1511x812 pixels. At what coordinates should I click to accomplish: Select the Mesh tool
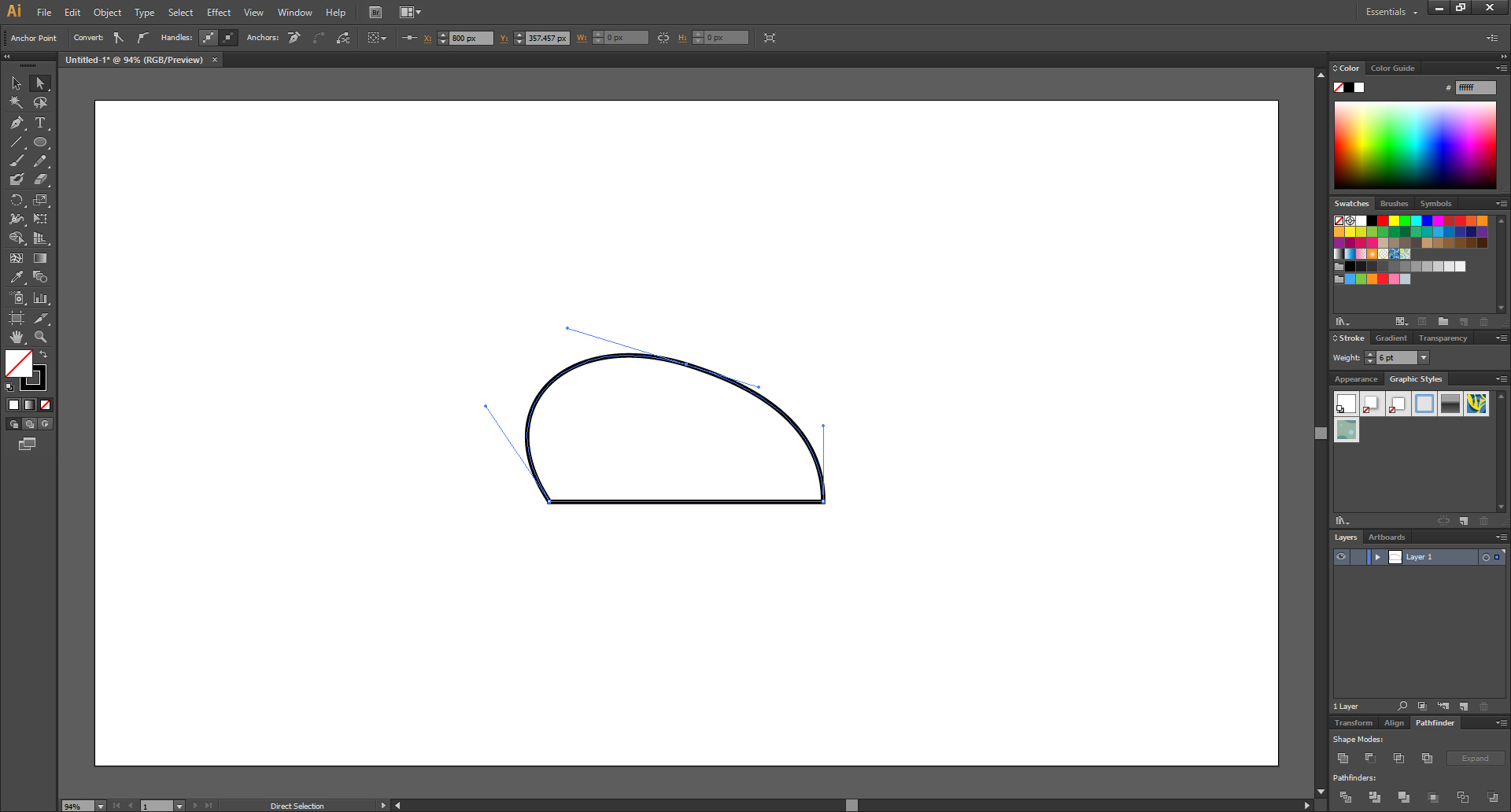pyautogui.click(x=17, y=258)
